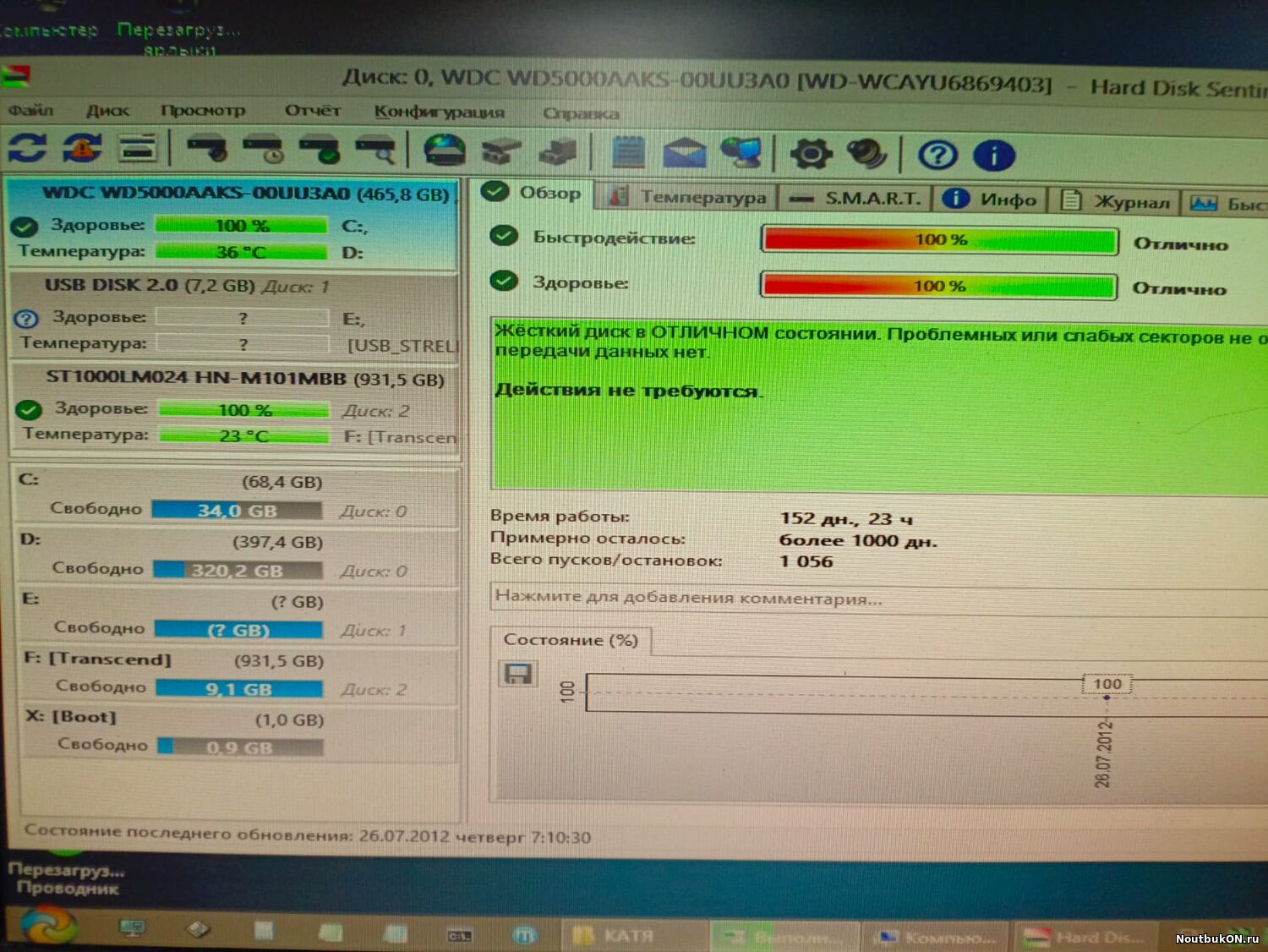
Task: Select the F: [Transcend] partition
Action: [239, 674]
